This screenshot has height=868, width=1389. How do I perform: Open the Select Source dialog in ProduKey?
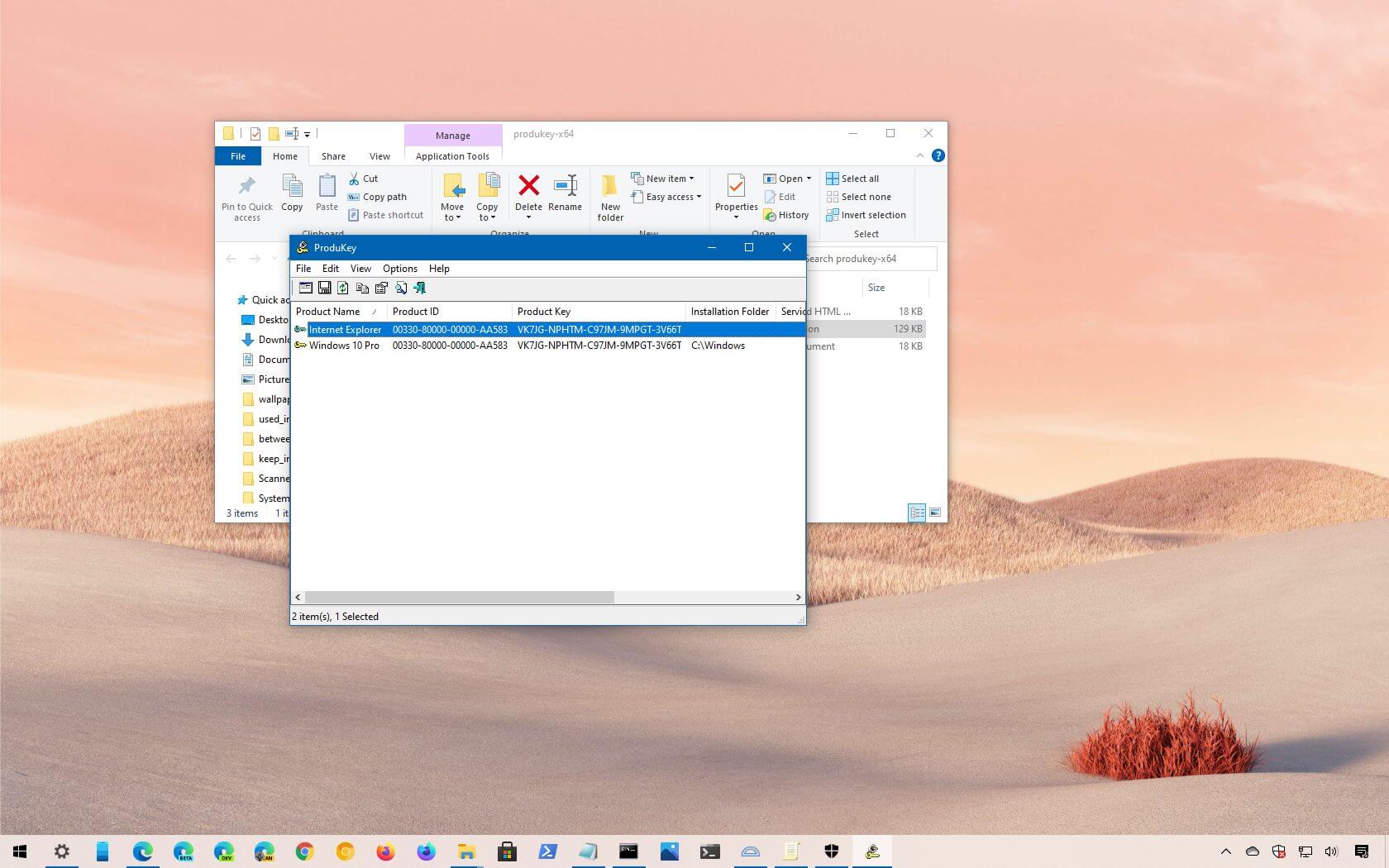pyautogui.click(x=305, y=288)
